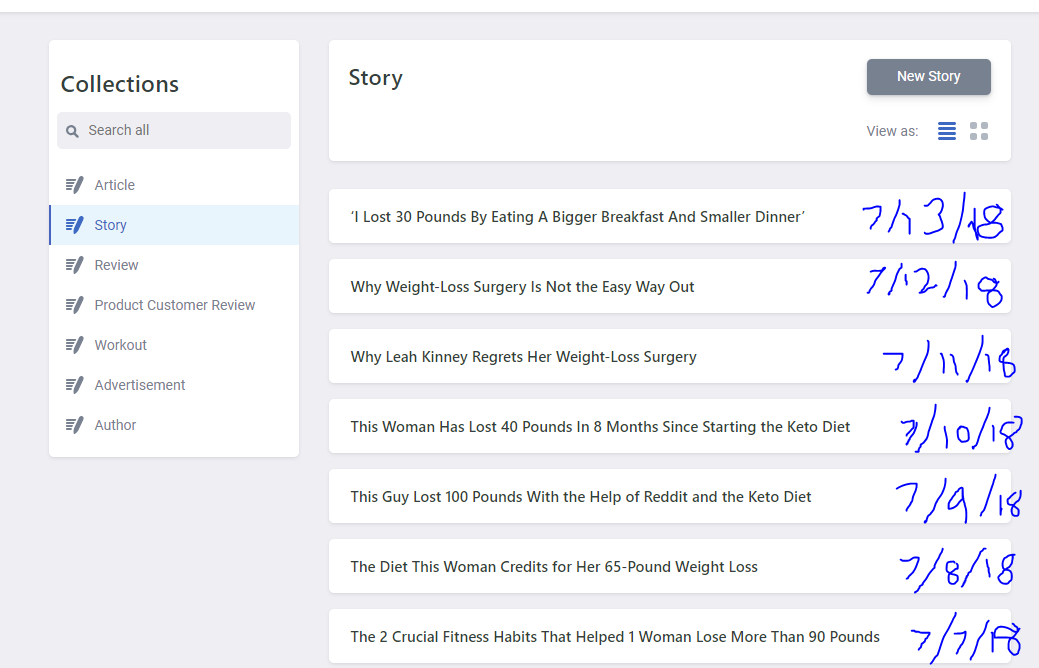
Task: Click the icon next to Product Customer Review
Action: pyautogui.click(x=74, y=304)
